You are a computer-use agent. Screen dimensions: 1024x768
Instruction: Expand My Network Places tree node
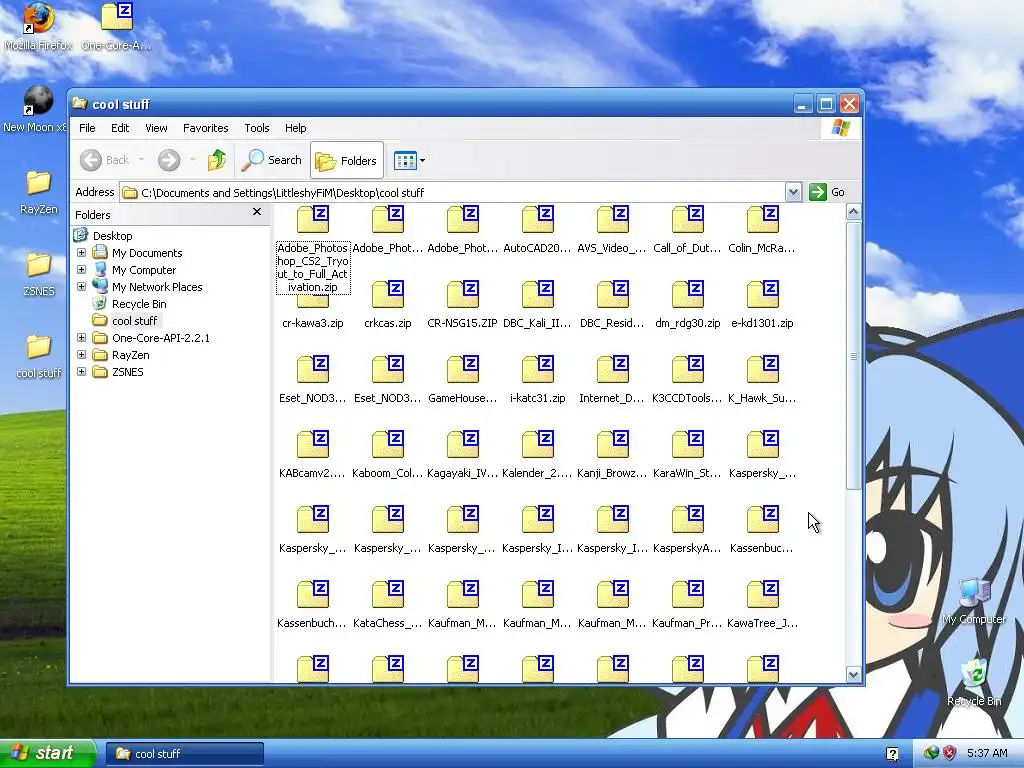(82, 287)
